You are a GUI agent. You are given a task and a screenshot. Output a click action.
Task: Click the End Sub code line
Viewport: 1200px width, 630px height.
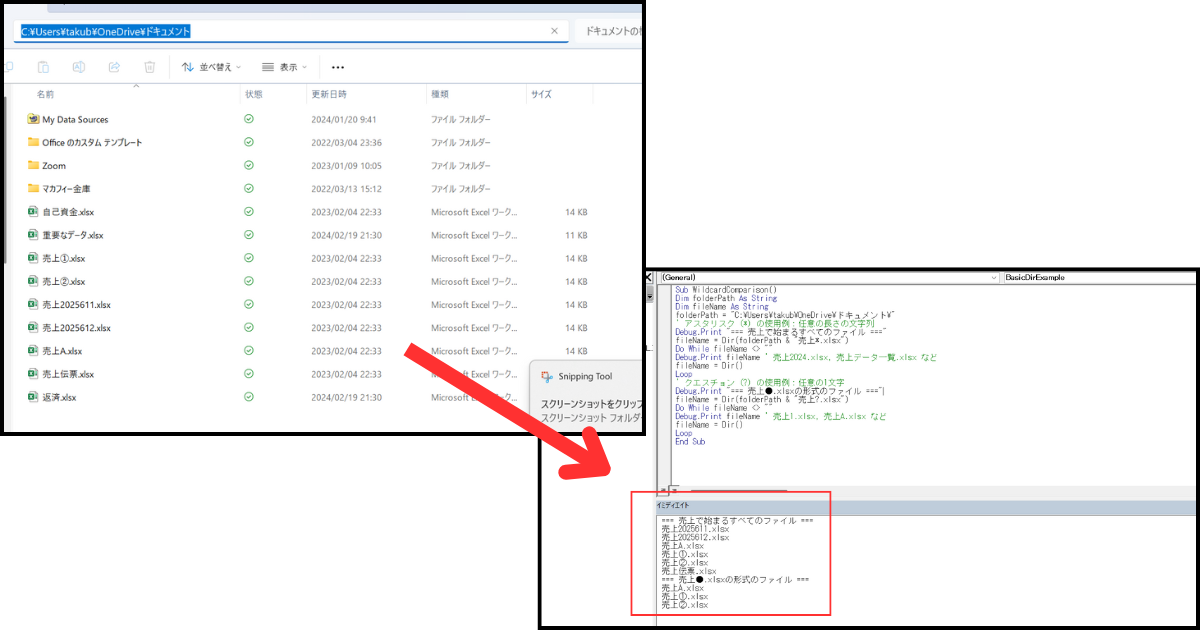[x=690, y=441]
